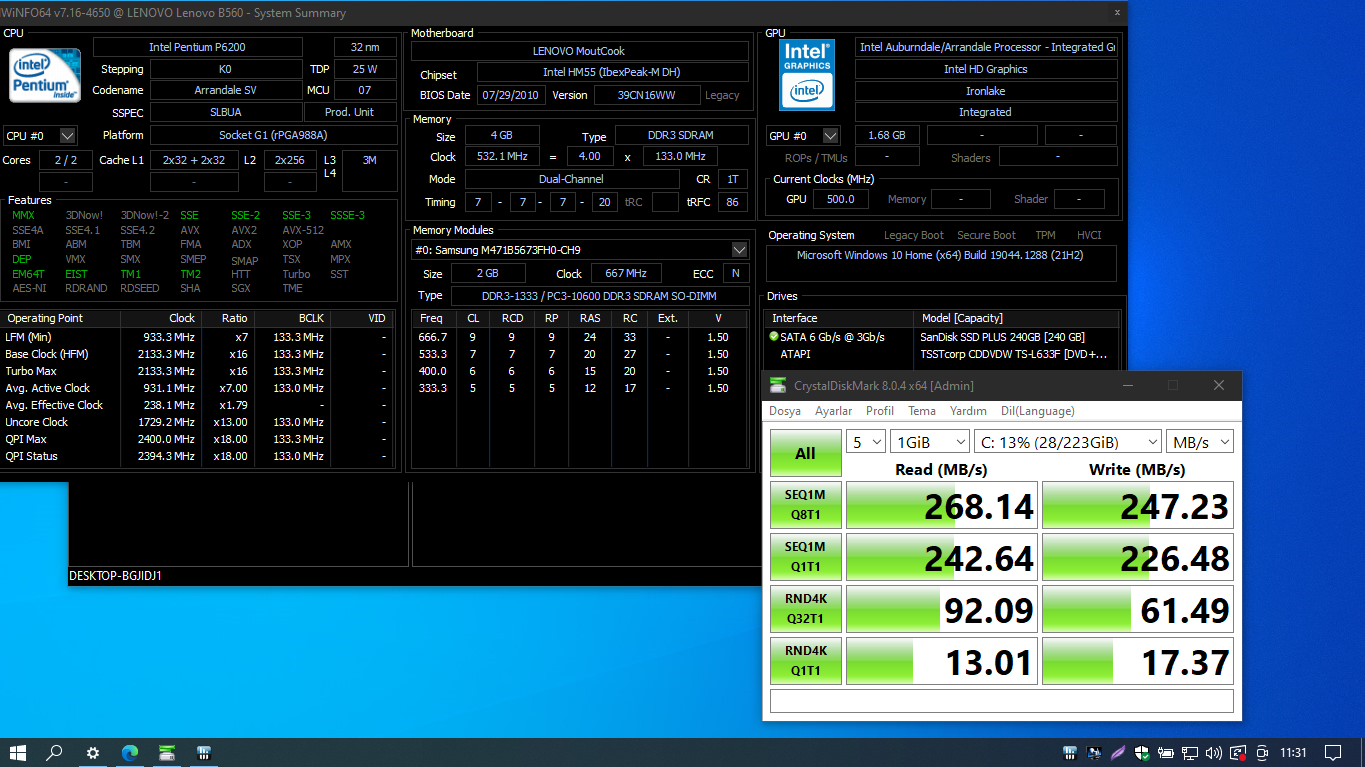This screenshot has height=767, width=1365.
Task: Switch to HWiNFO64 taskbar icon
Action: pos(204,753)
